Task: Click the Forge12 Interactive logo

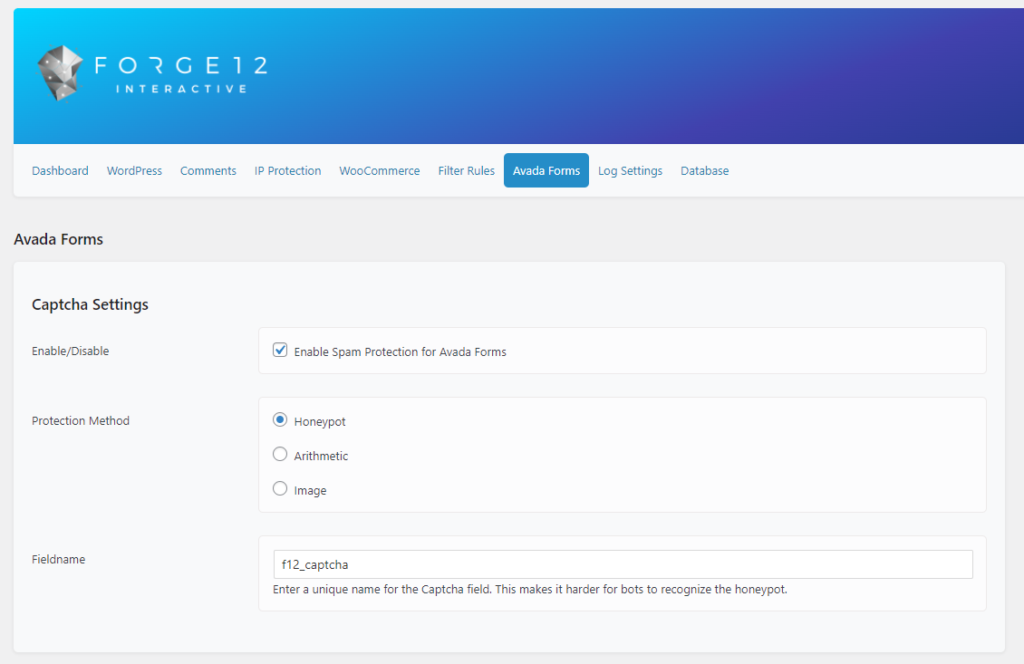Action: [x=152, y=73]
